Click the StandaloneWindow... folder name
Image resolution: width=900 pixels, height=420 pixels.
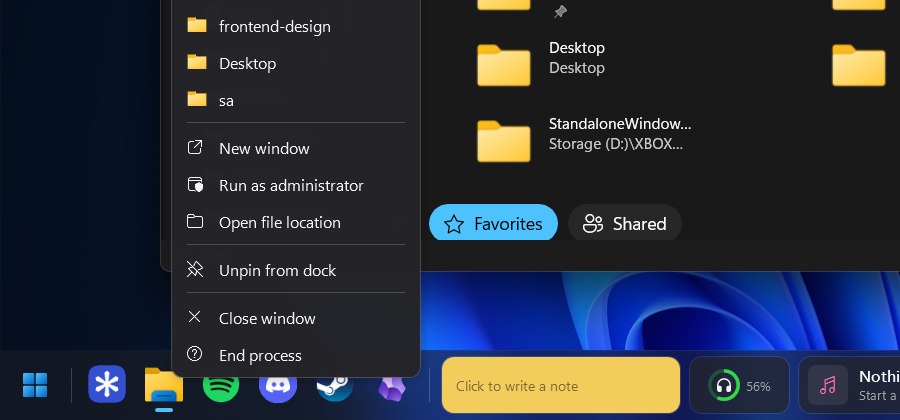pyautogui.click(x=620, y=124)
